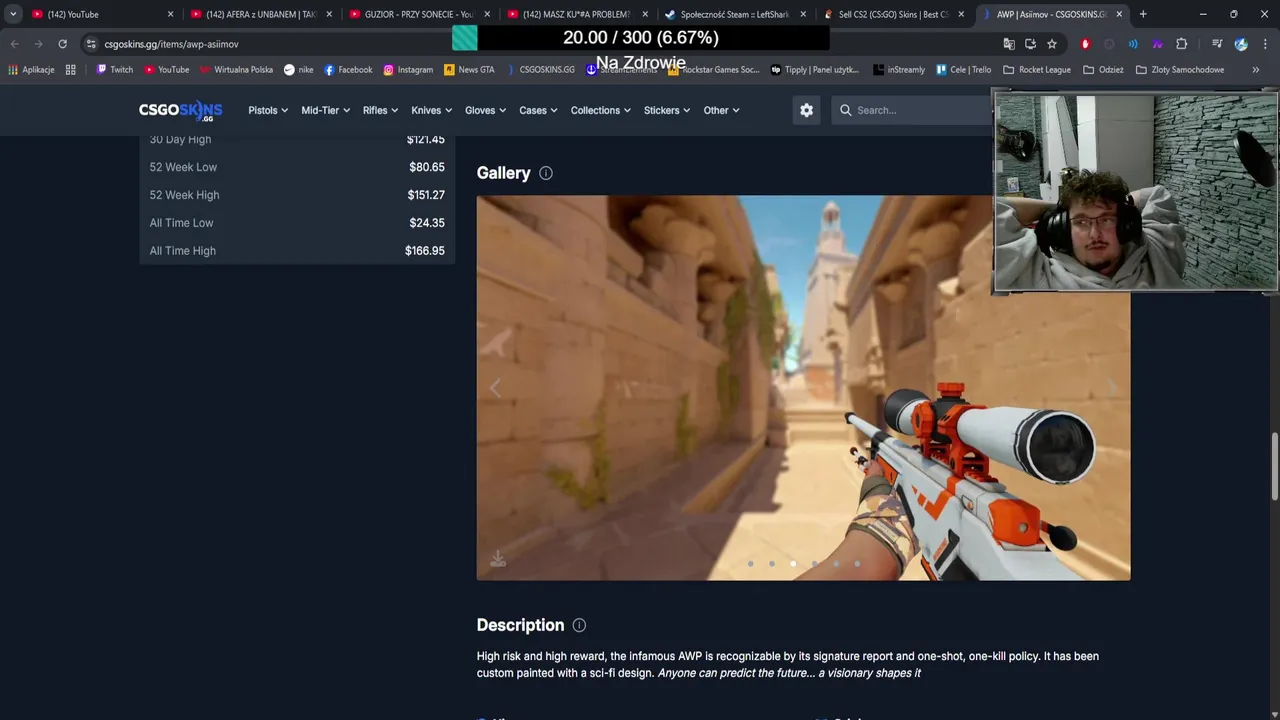Select the first gallery pagination dot
This screenshot has width=1280, height=720.
click(750, 564)
